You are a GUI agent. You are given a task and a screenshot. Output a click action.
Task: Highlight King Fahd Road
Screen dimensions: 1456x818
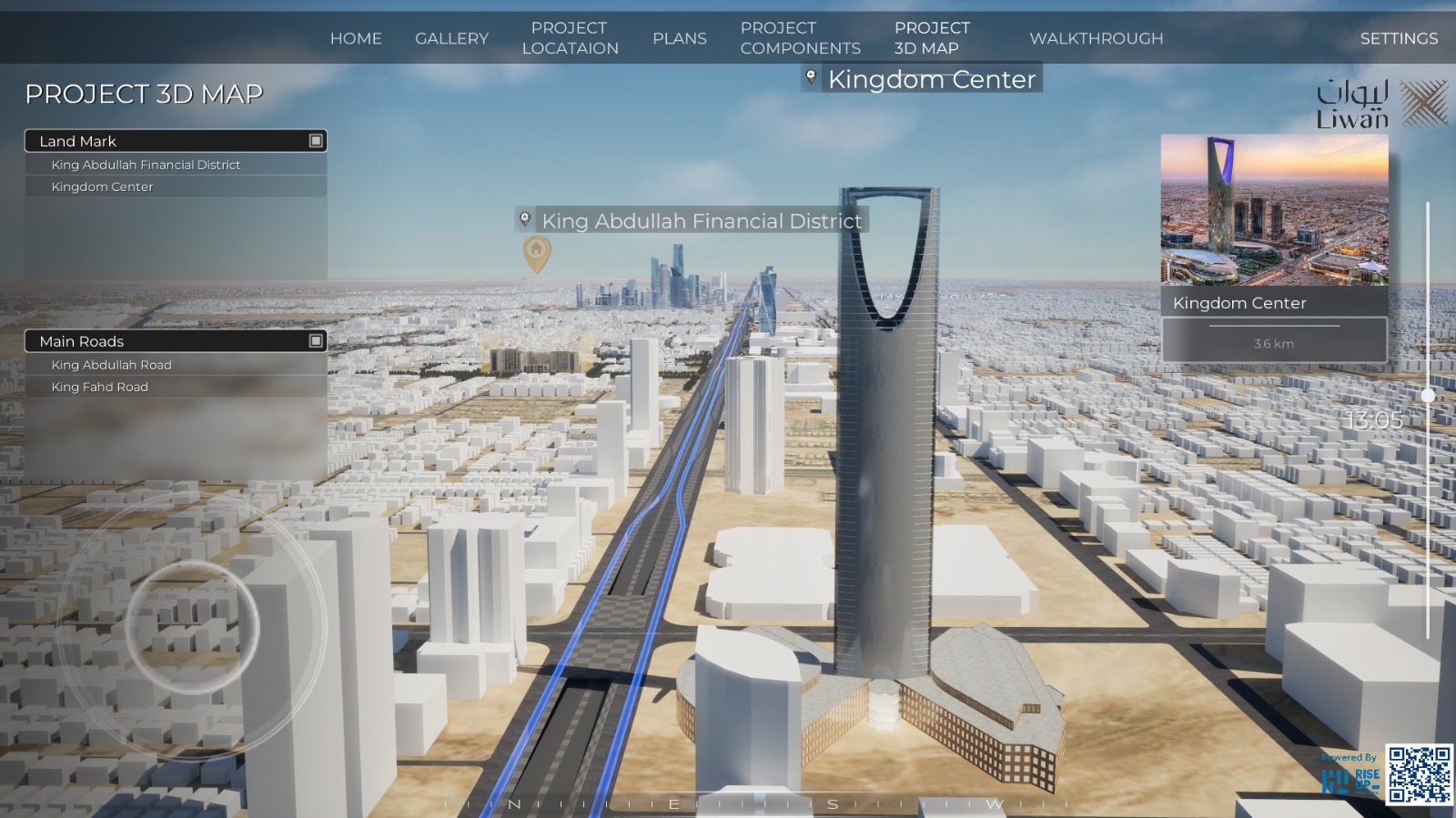point(100,387)
